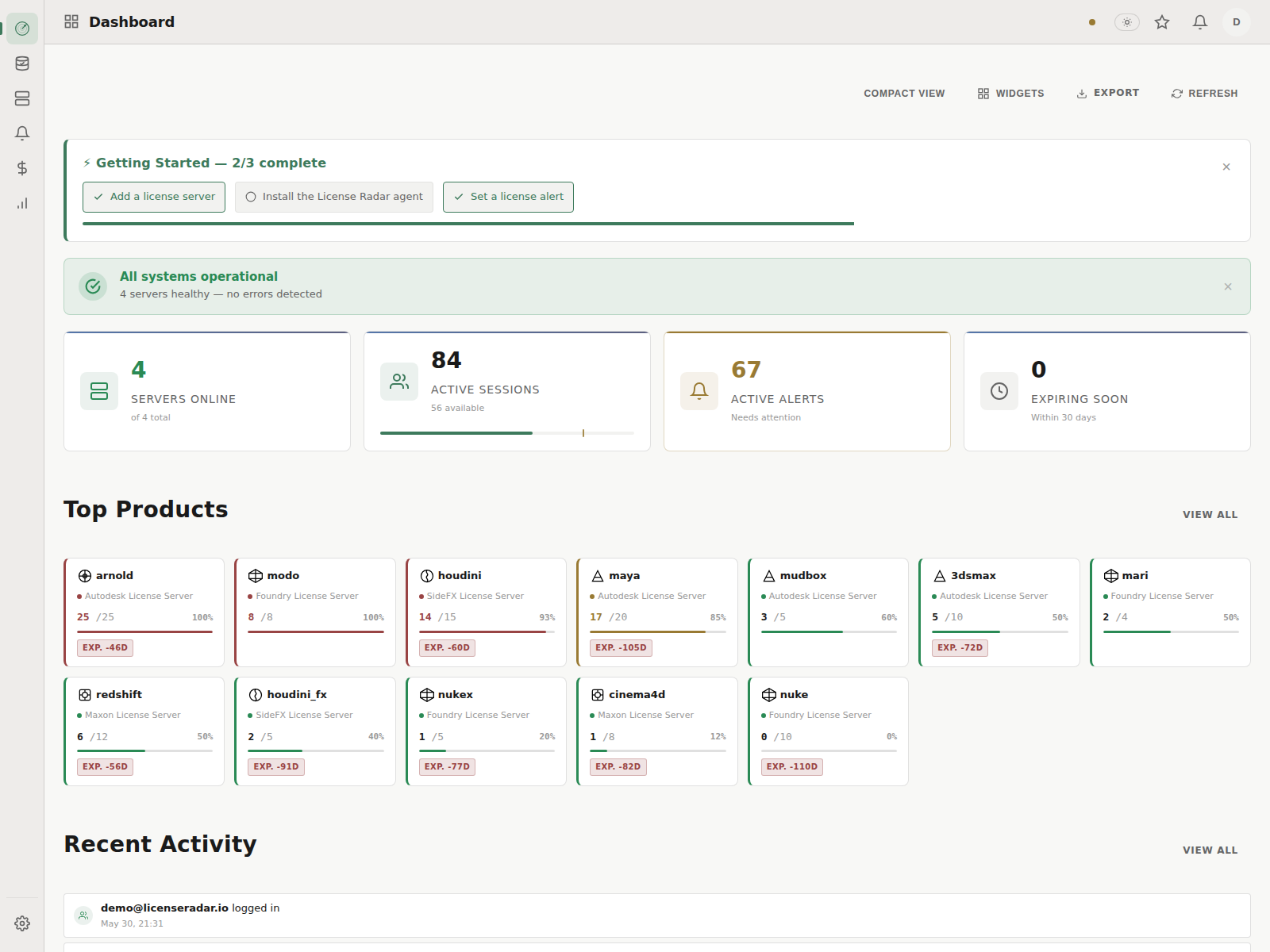This screenshot has height=952, width=1270.
Task: Open the dashboard gauge icon in sidebar
Action: coord(22,29)
